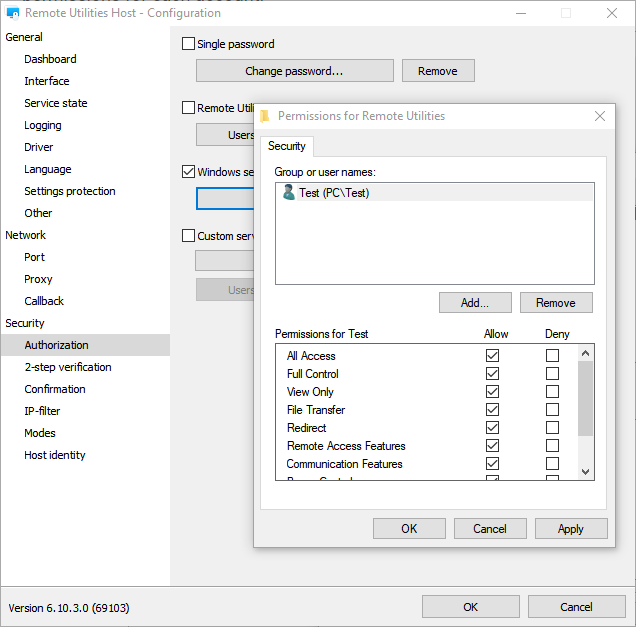Uncheck Allow for All Access
This screenshot has height=627, width=636.
click(x=492, y=355)
